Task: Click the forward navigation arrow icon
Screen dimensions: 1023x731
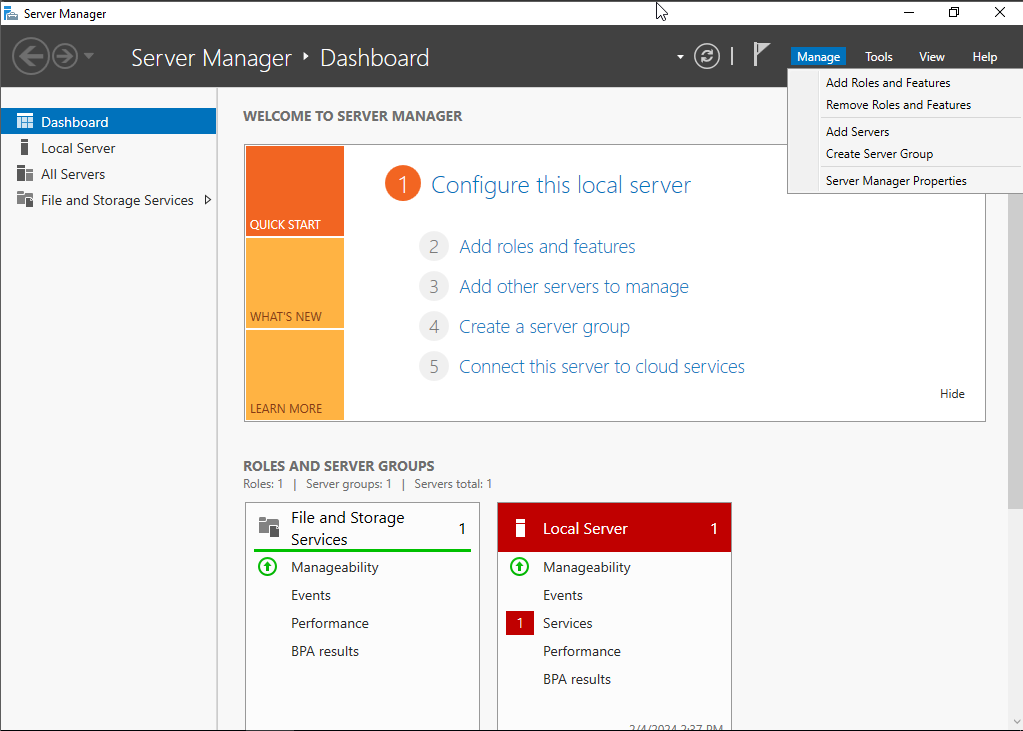Action: (65, 56)
